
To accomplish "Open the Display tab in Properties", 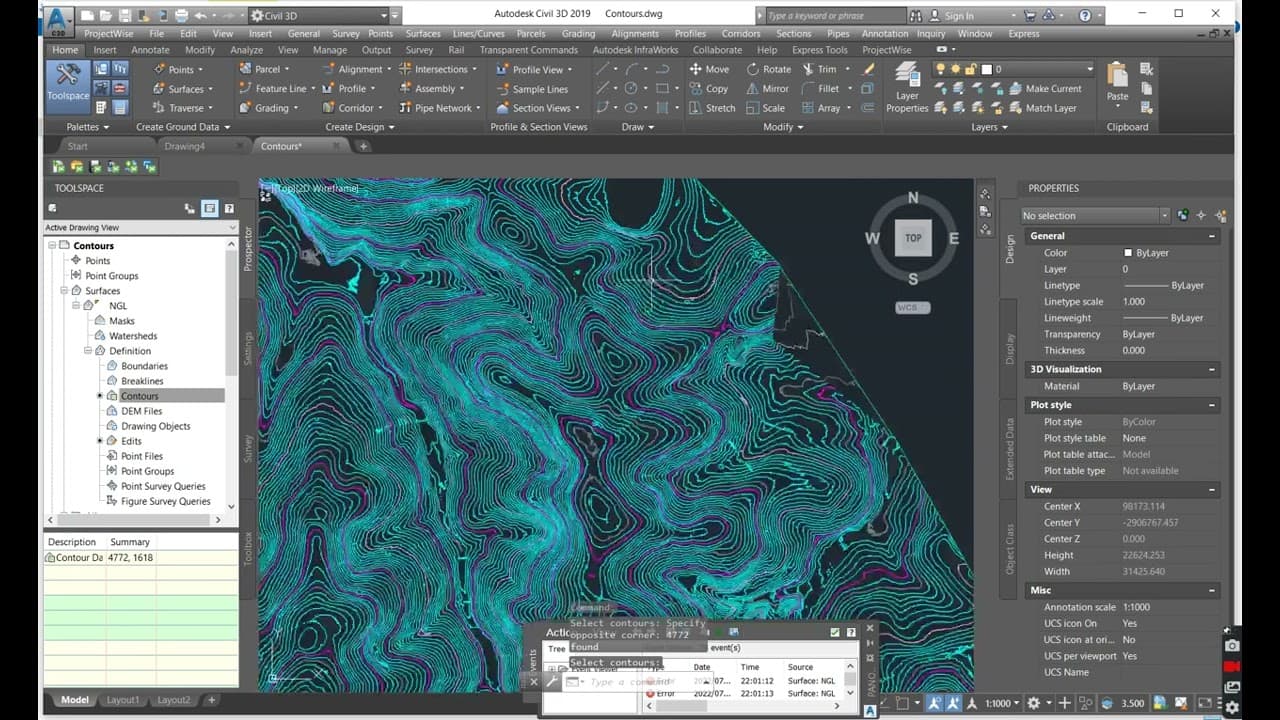I will coord(1009,348).
